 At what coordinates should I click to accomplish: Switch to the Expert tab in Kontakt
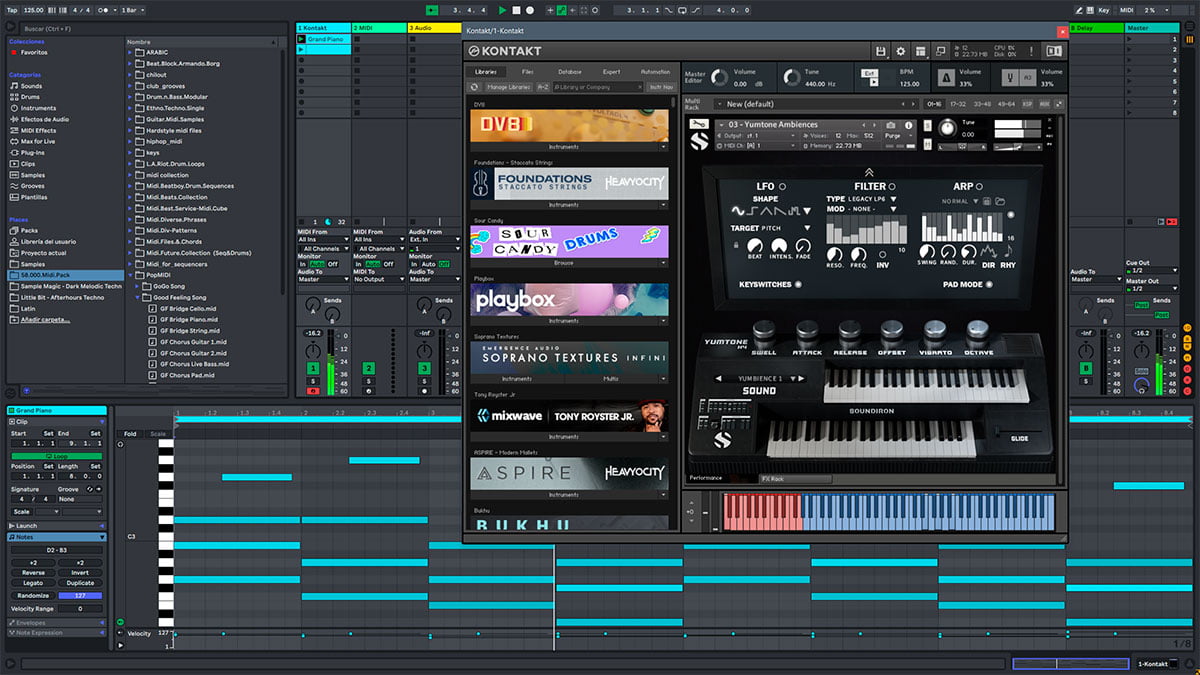coord(611,72)
